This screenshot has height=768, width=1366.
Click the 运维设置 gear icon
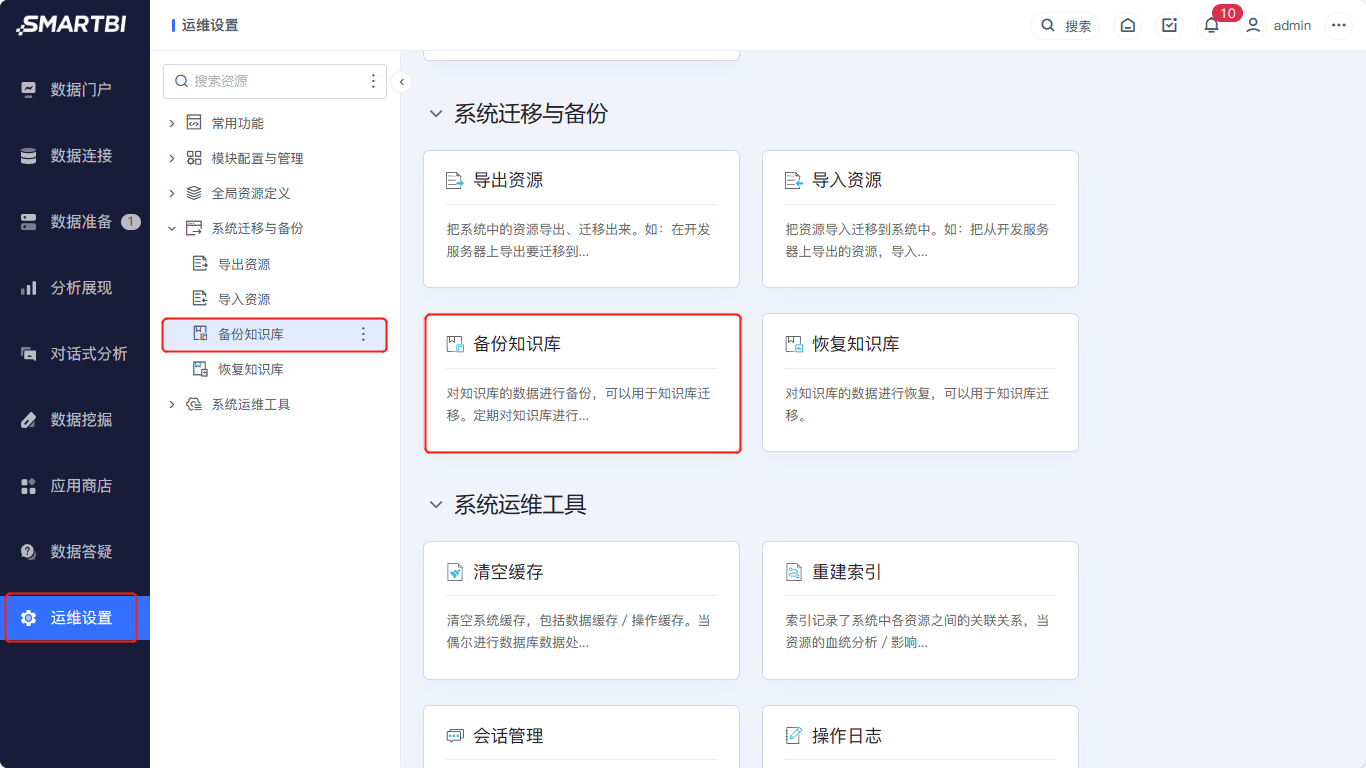point(29,617)
